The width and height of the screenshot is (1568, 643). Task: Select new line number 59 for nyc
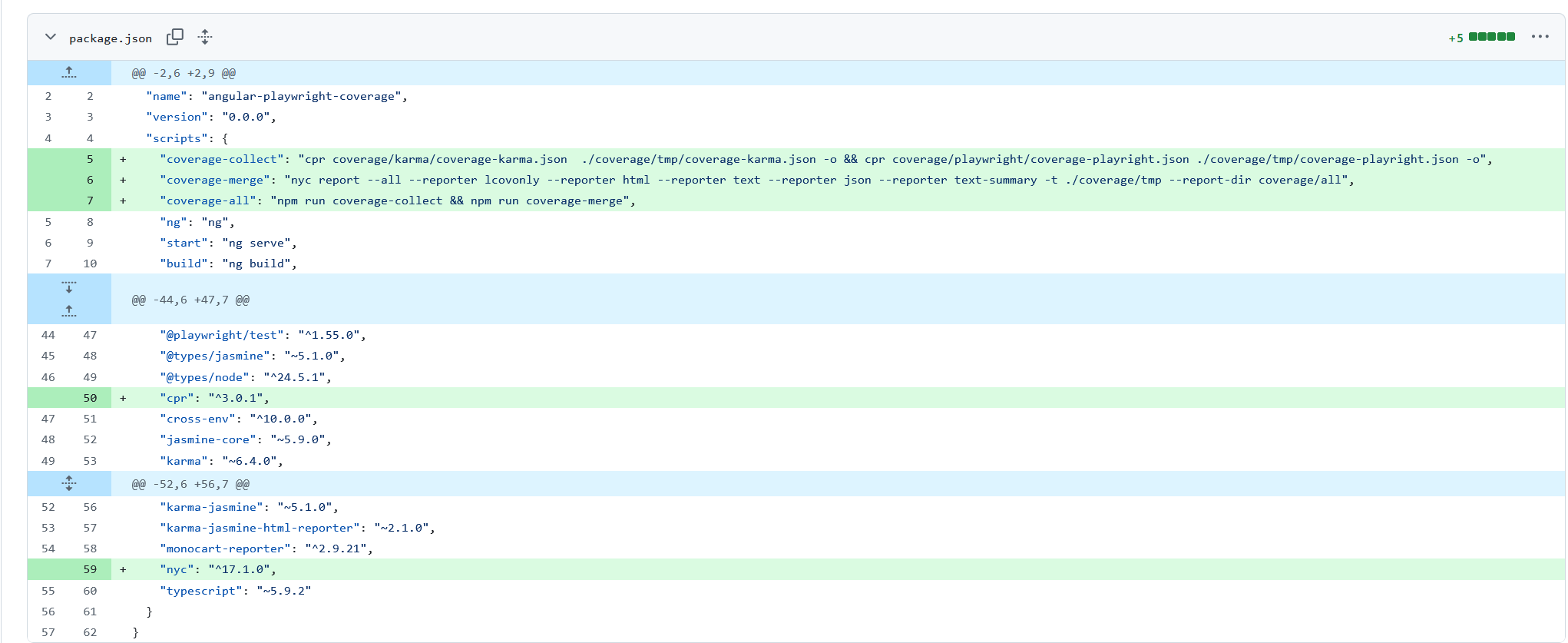(90, 569)
